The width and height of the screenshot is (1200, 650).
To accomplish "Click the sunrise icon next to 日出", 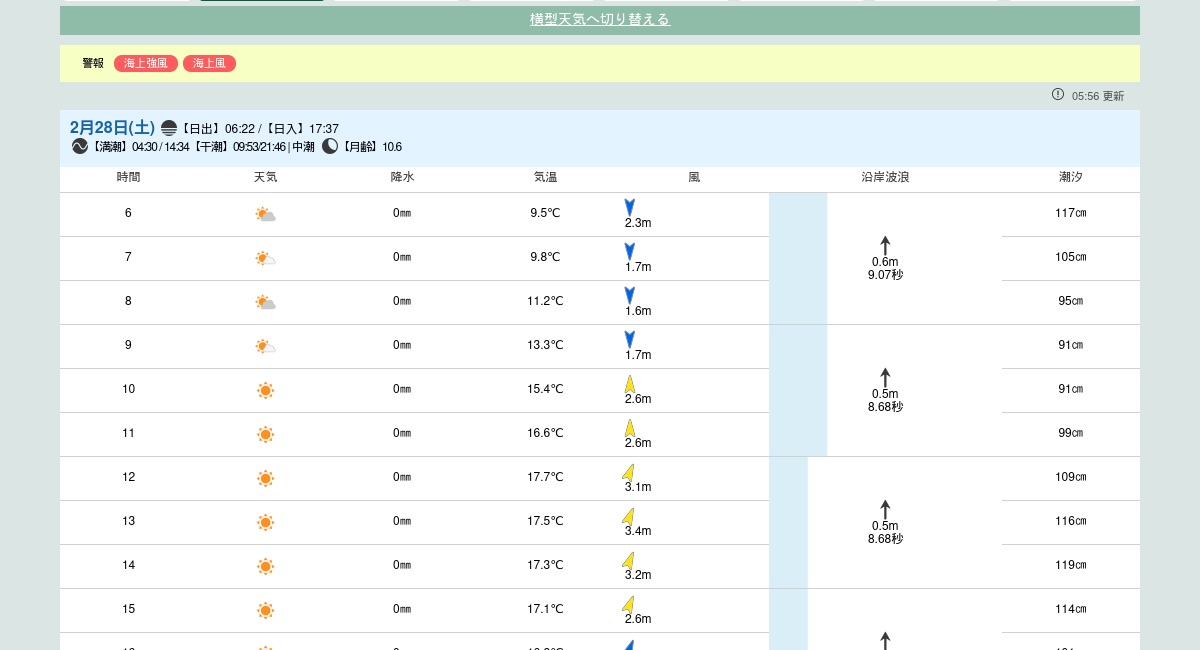I will 169,128.
